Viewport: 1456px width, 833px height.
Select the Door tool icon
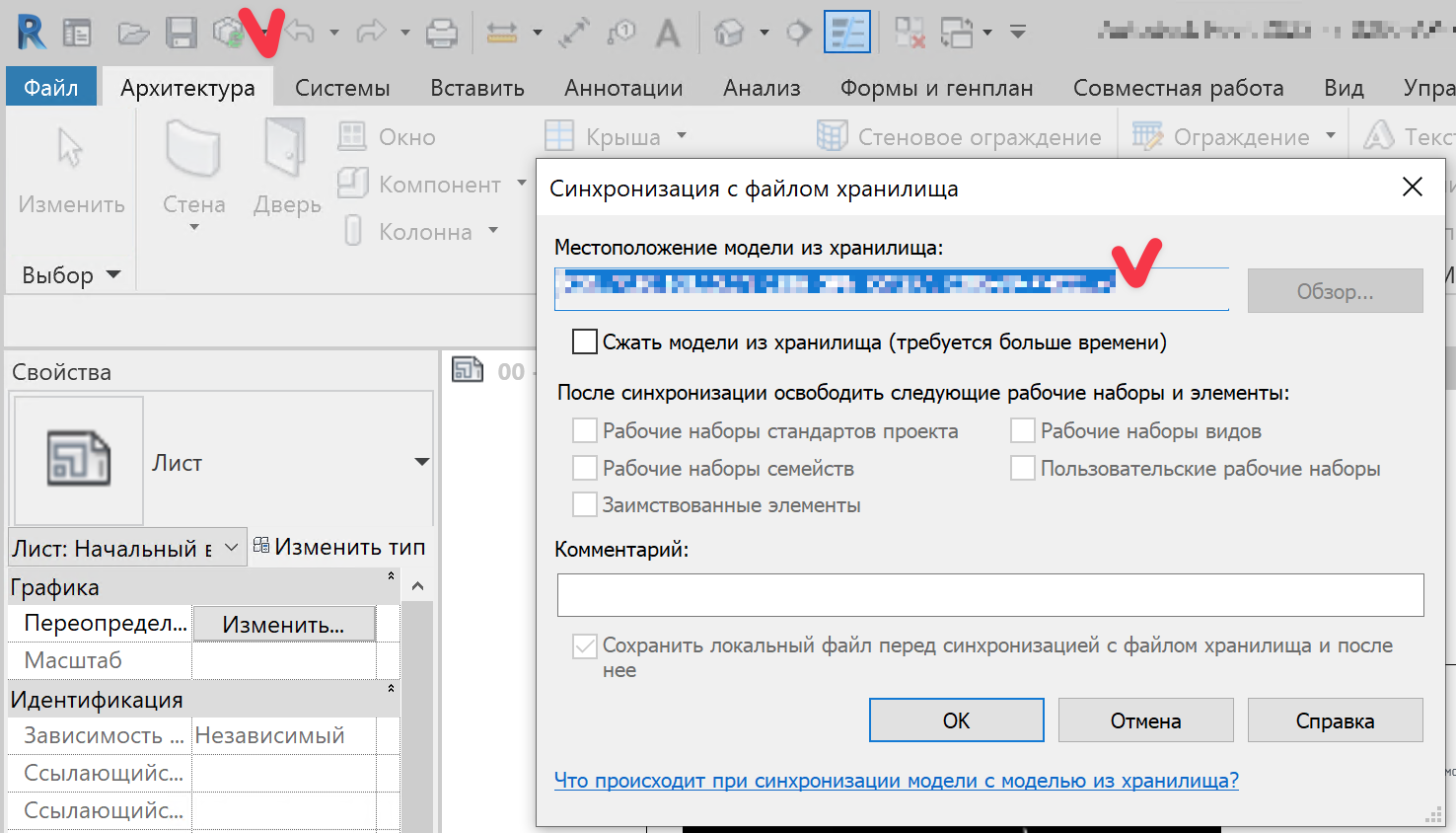pos(286,148)
